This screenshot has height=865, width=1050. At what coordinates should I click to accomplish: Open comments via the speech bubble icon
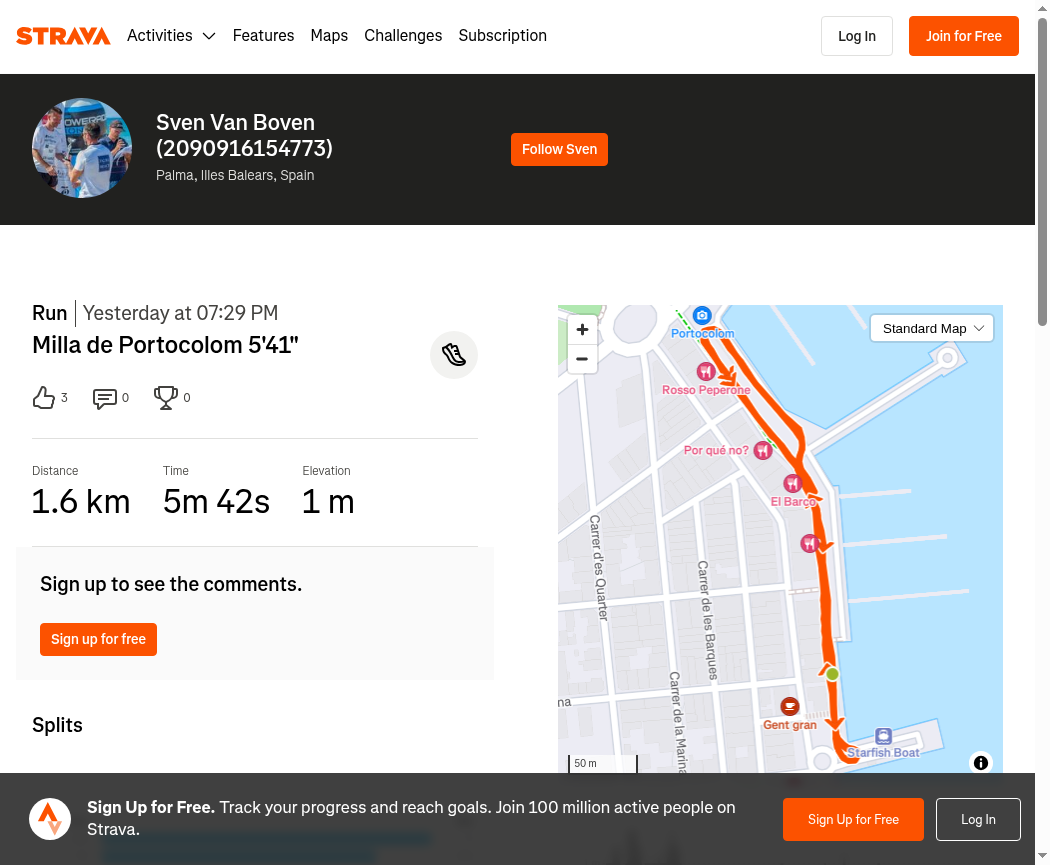coord(104,398)
